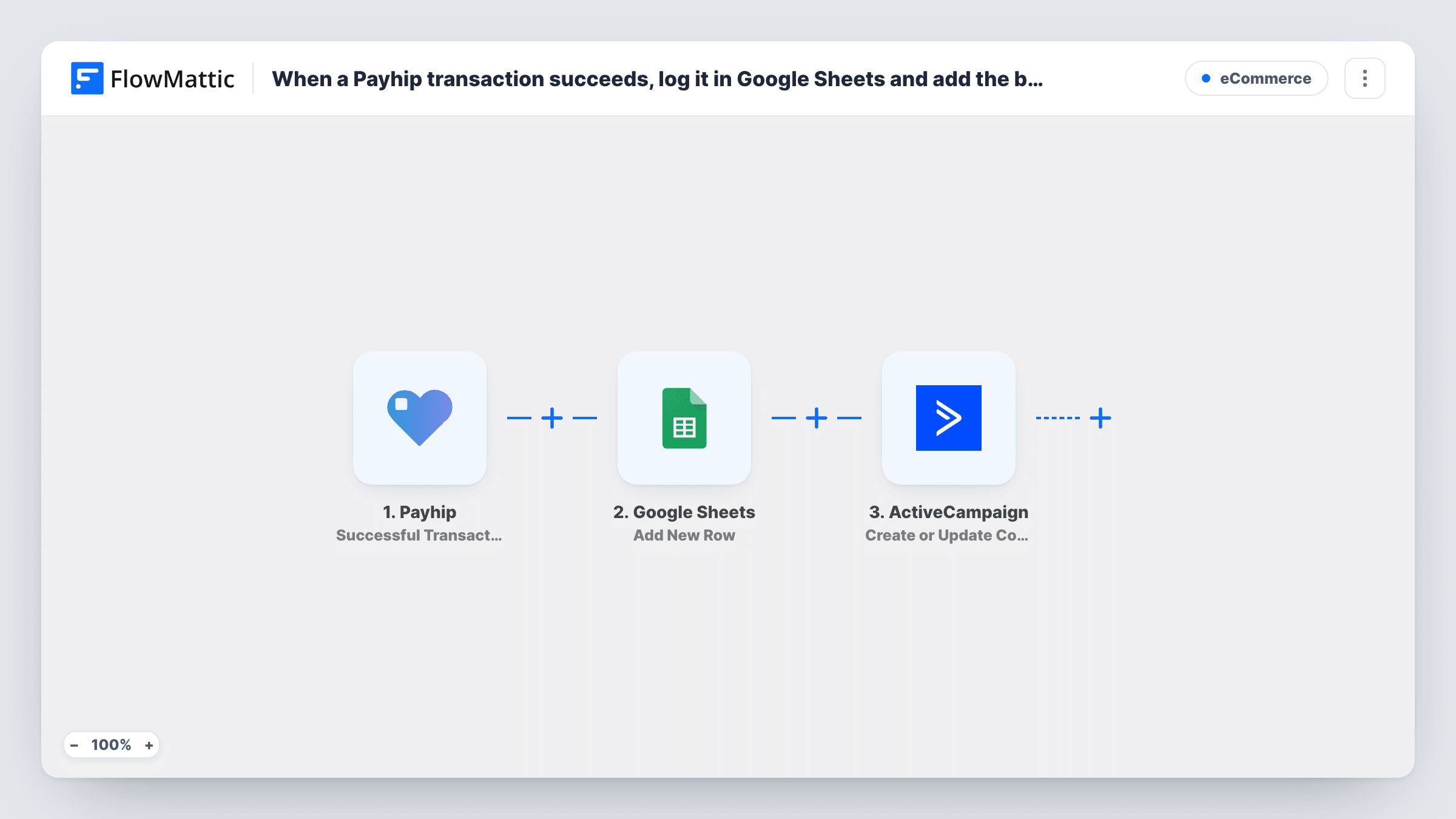Image resolution: width=1456 pixels, height=819 pixels.
Task: Click the 100% zoom level value
Action: coord(111,745)
